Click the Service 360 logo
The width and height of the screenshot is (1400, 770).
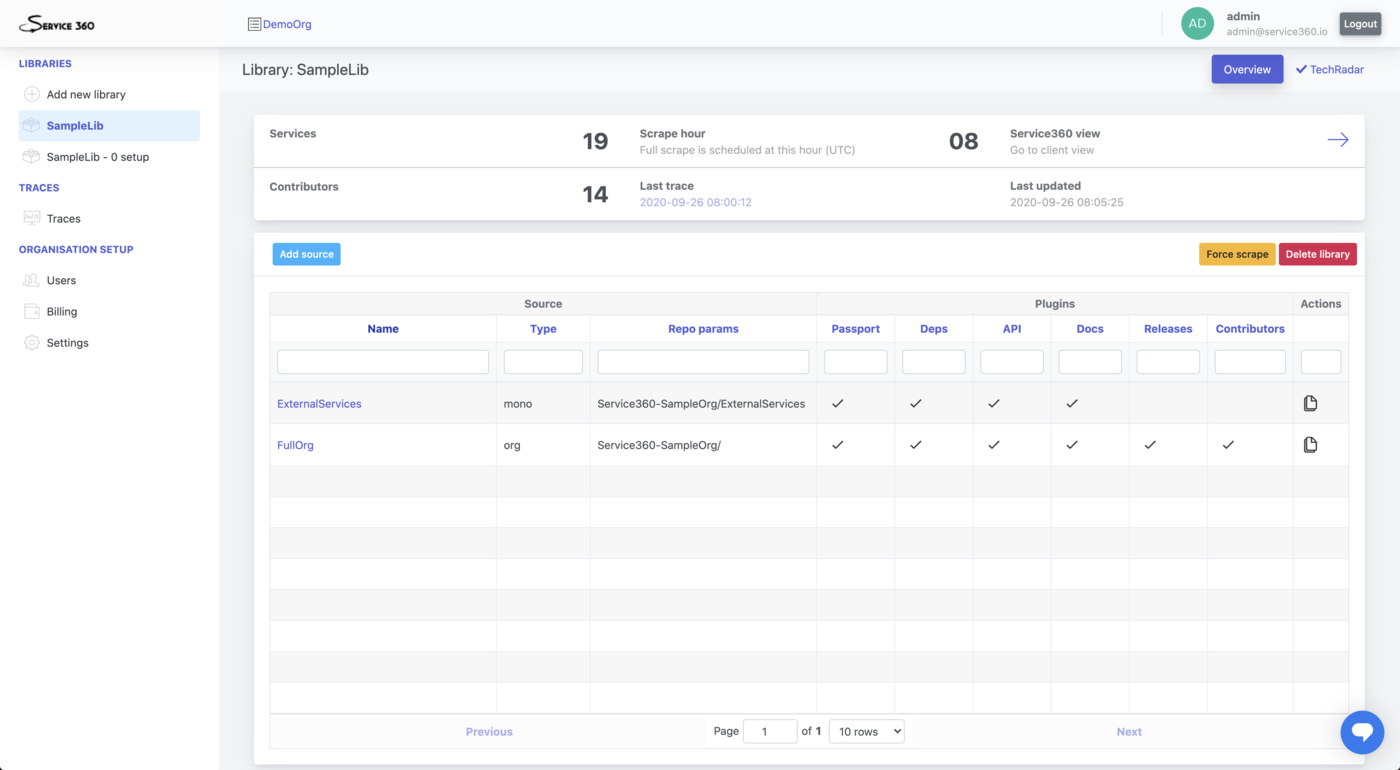pyautogui.click(x=57, y=24)
